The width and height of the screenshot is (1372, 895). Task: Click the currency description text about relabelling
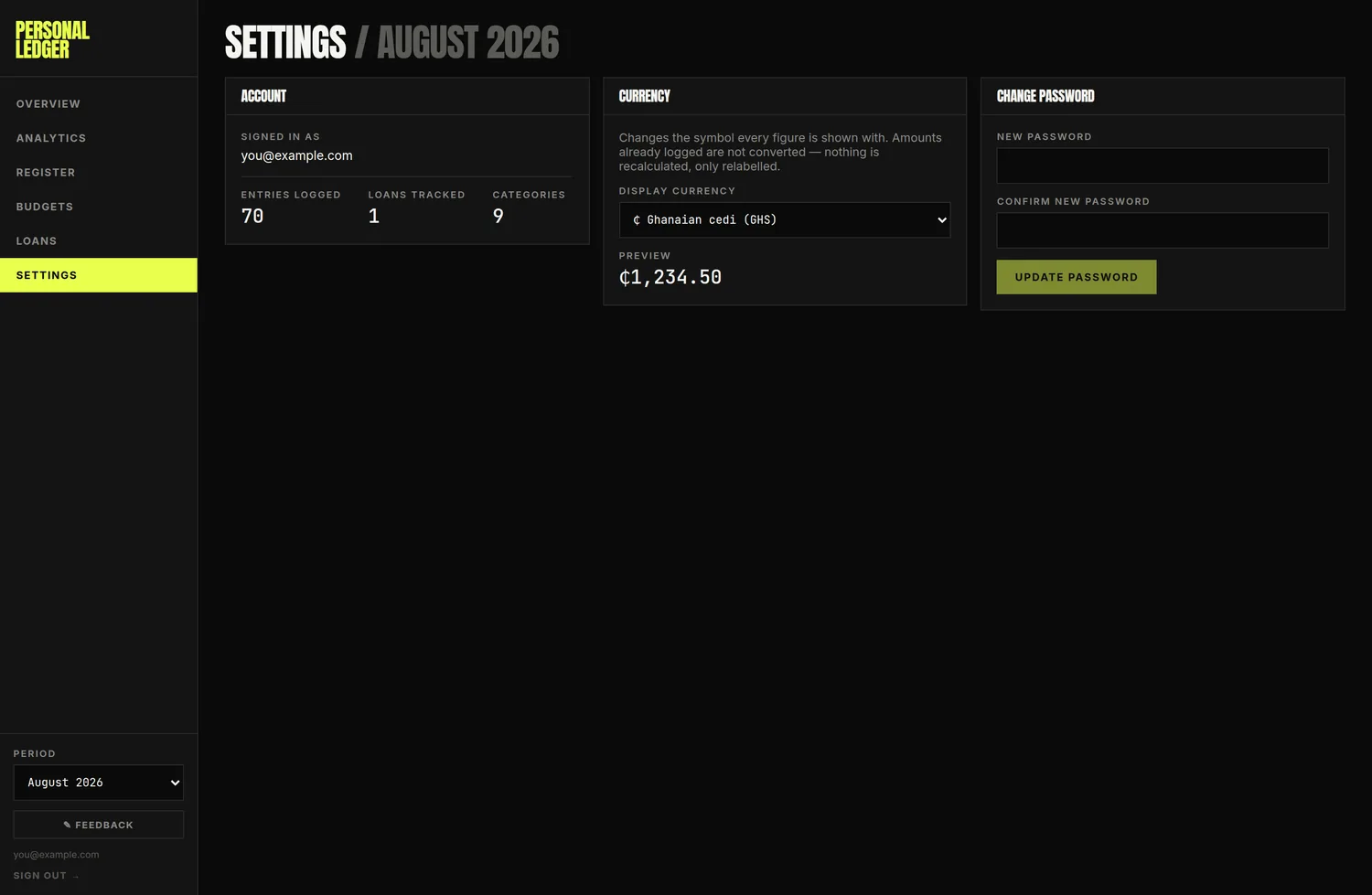[780, 152]
